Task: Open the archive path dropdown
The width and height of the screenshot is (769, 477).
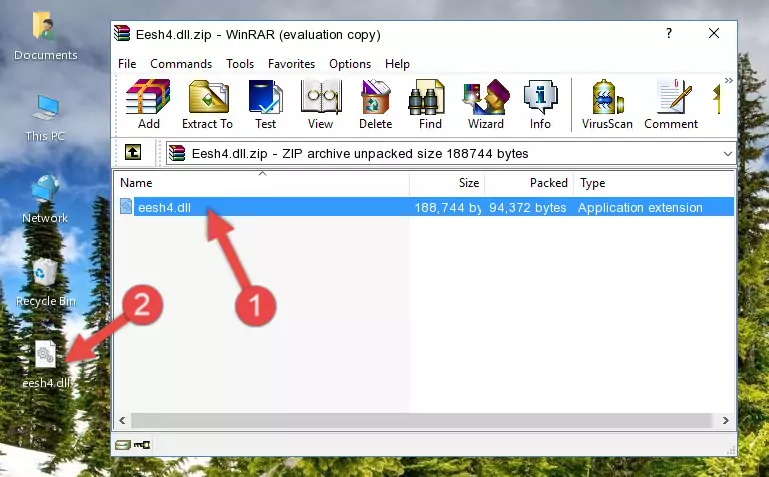Action: [728, 154]
